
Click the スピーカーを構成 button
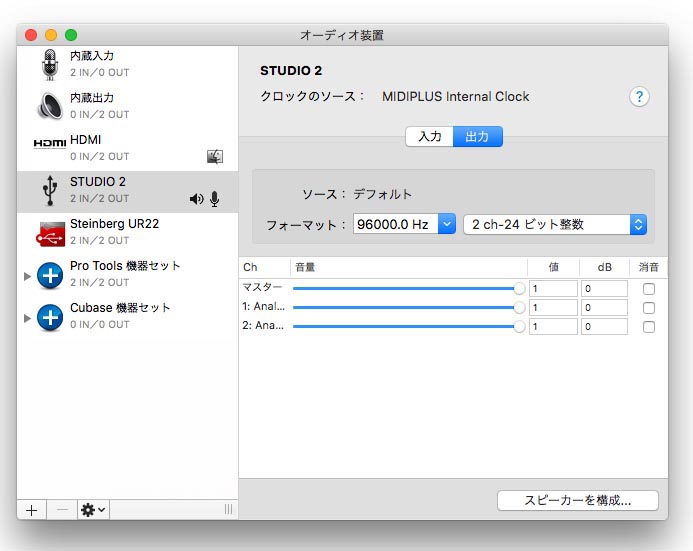pos(578,501)
